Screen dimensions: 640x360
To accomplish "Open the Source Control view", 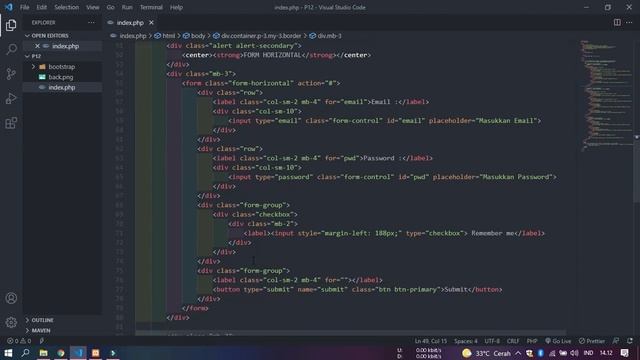I will (x=11, y=74).
